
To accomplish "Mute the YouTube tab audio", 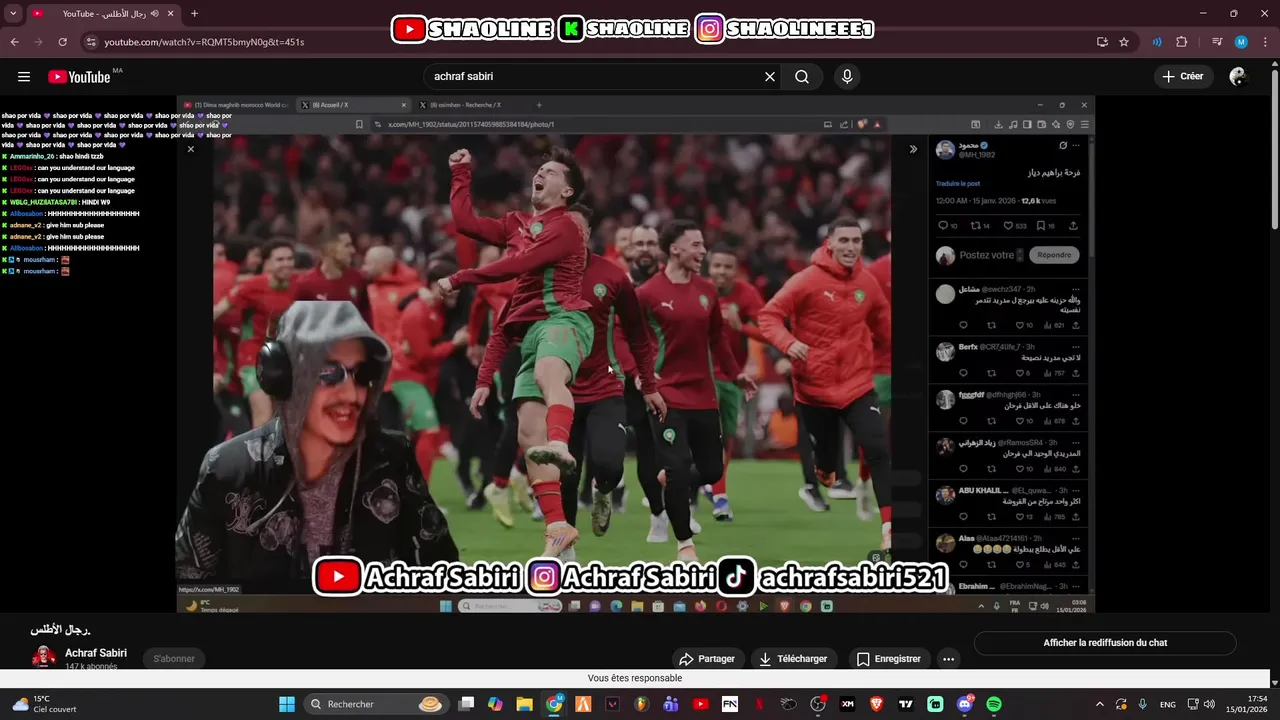I will 155,14.
